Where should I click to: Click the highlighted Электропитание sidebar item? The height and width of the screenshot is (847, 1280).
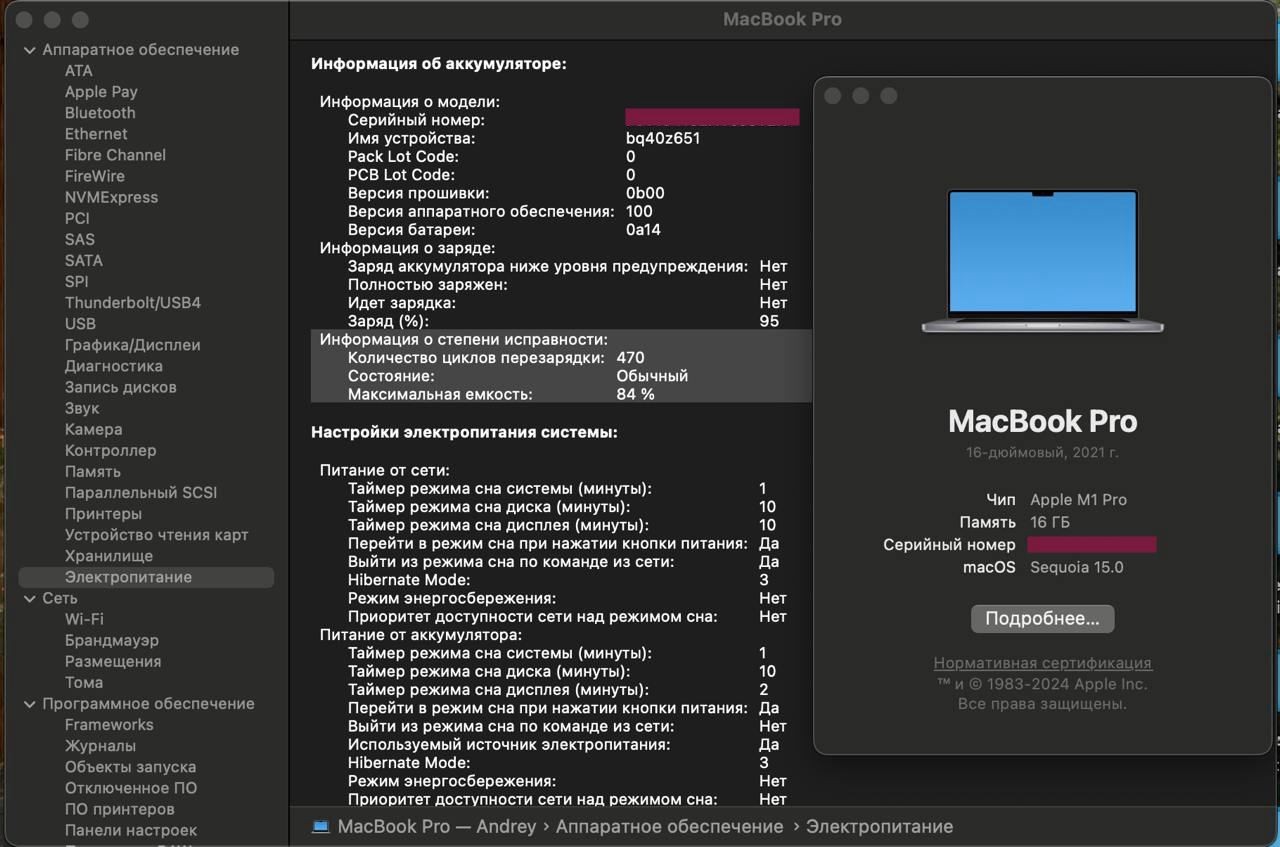[x=146, y=577]
